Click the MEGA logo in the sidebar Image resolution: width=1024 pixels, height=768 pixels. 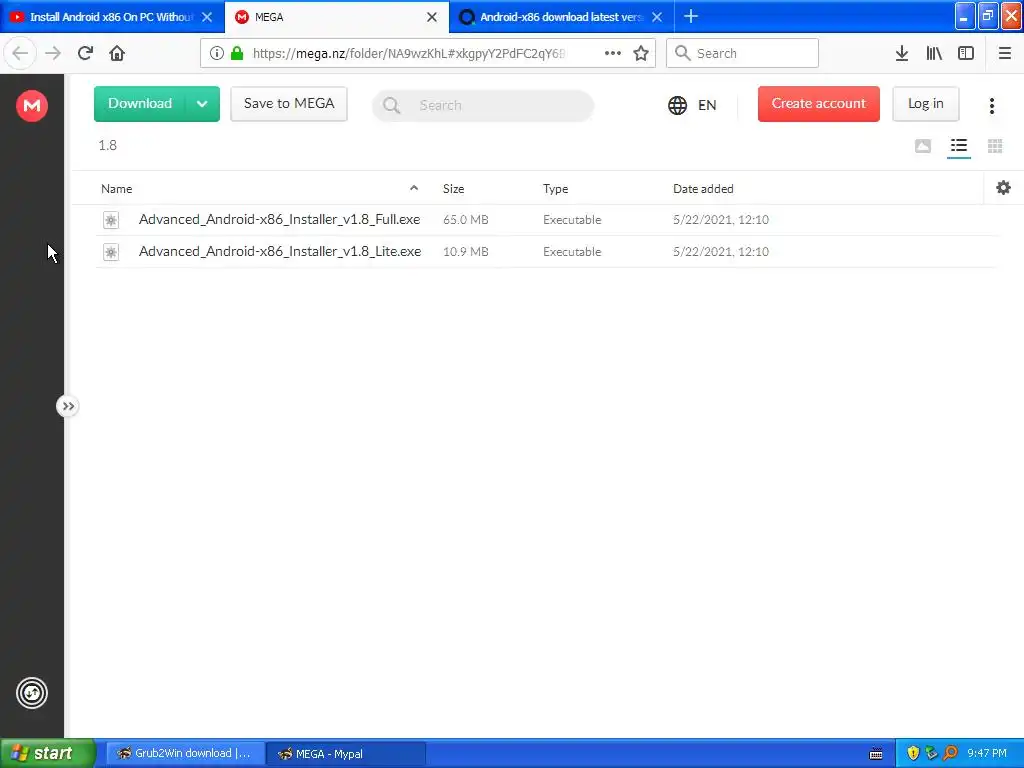pyautogui.click(x=31, y=105)
